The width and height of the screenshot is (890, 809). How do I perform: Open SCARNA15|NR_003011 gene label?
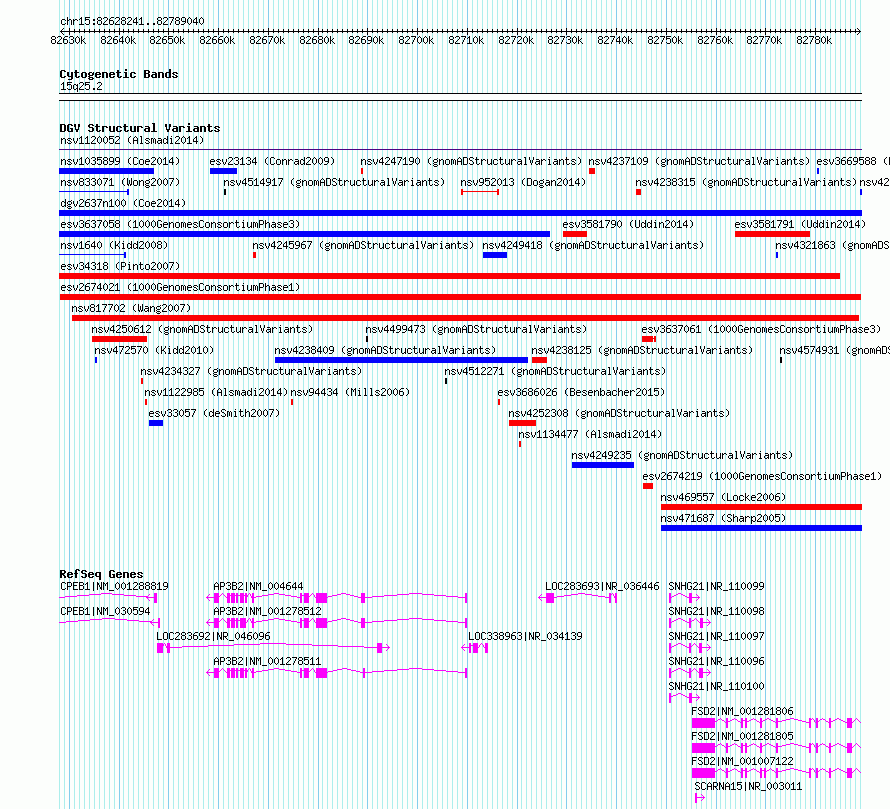coord(748,786)
